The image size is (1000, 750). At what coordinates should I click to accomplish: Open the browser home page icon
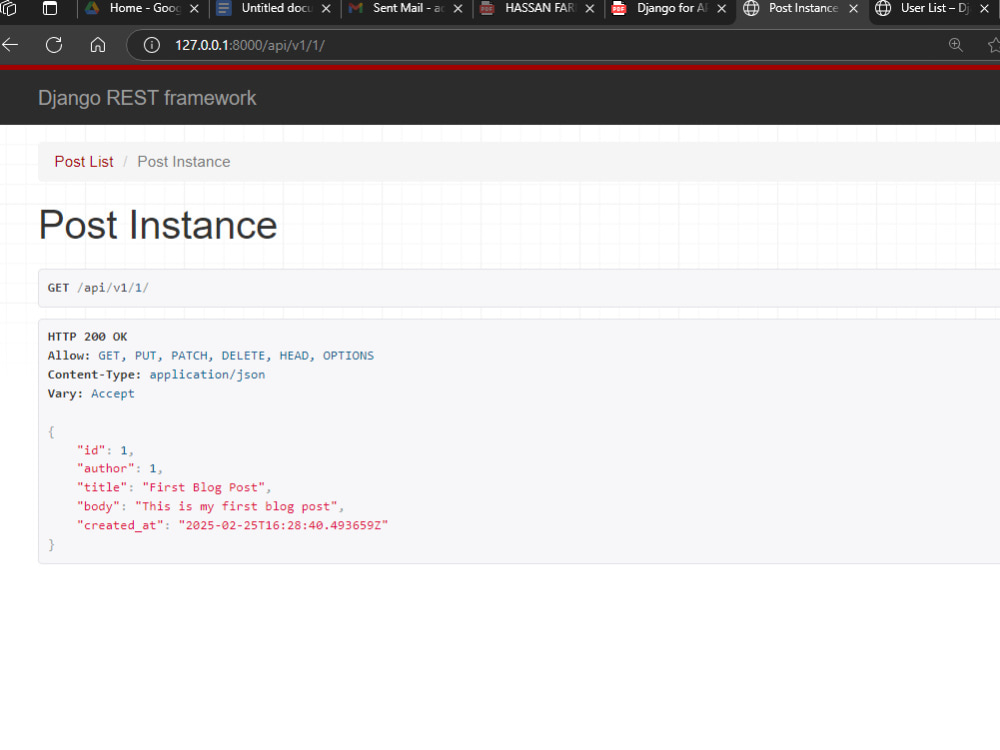[x=98, y=45]
